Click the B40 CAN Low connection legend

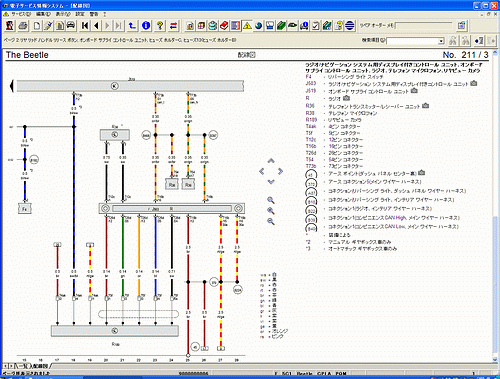click(382, 227)
